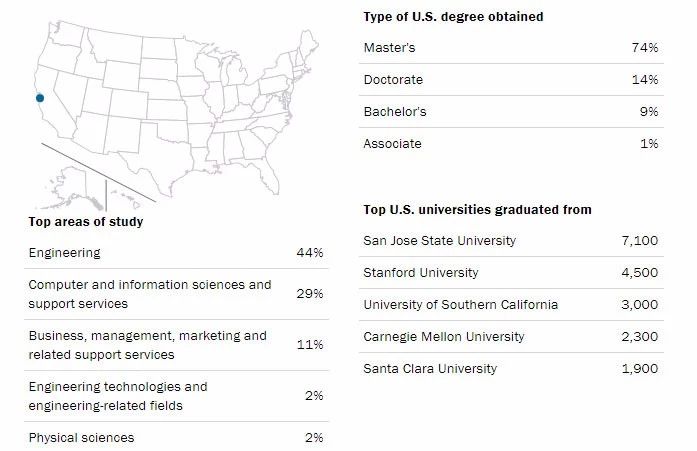Click Business, management, marketing row
The width and height of the screenshot is (697, 451).
(148, 345)
